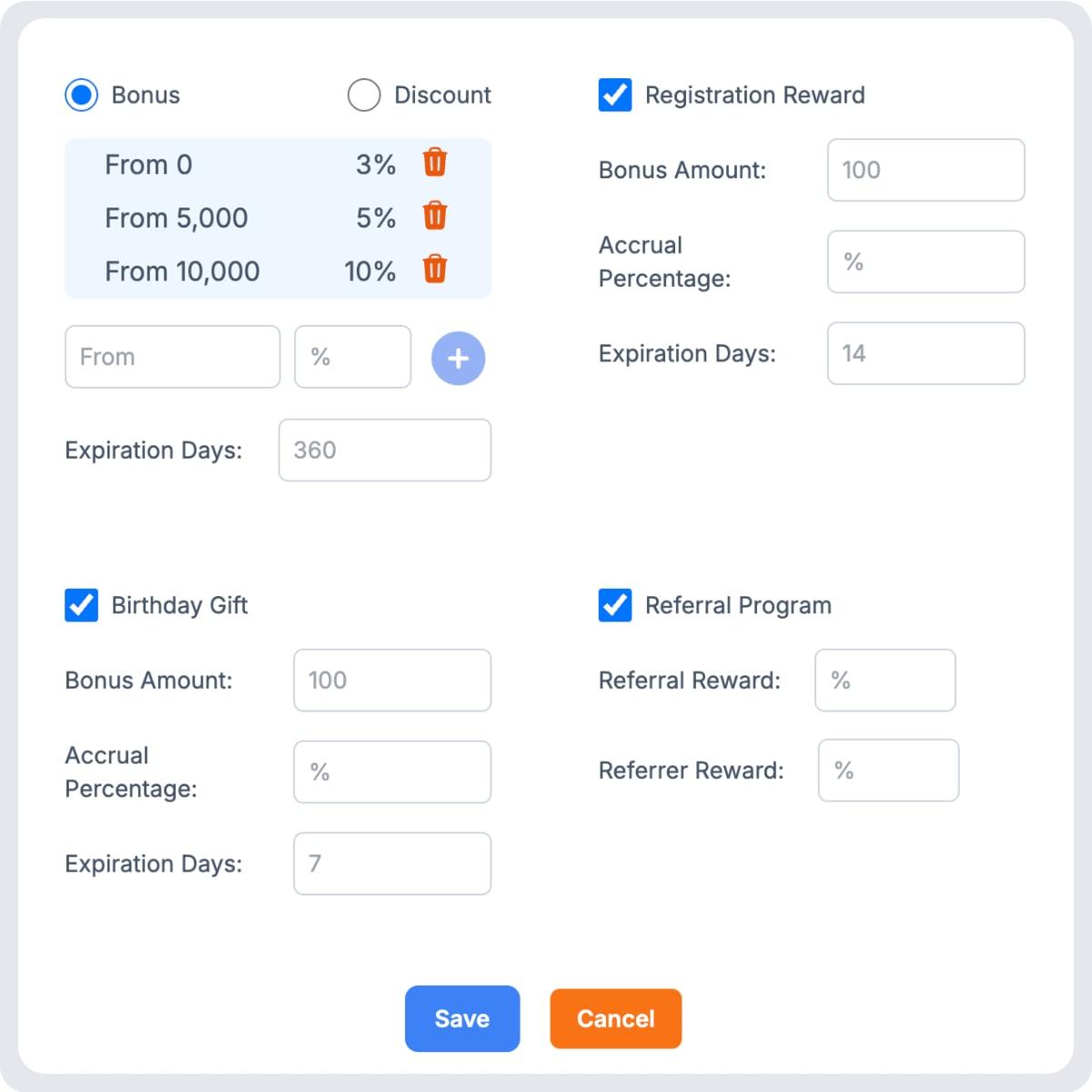Click the Referral Reward percentage field

(884, 680)
